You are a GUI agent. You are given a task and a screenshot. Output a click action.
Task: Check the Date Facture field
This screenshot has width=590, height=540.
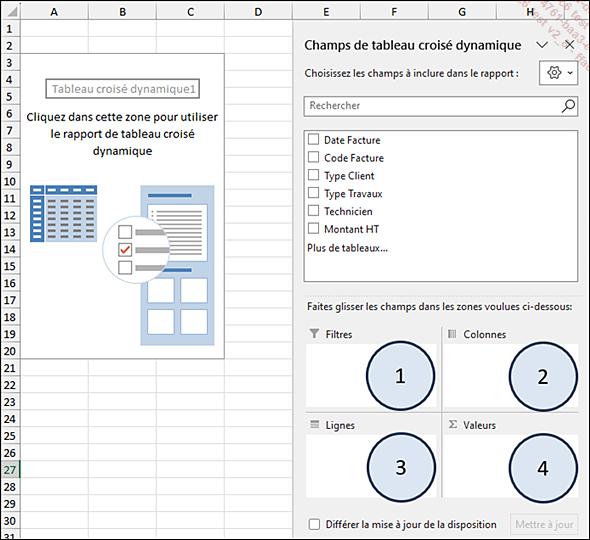tap(313, 140)
